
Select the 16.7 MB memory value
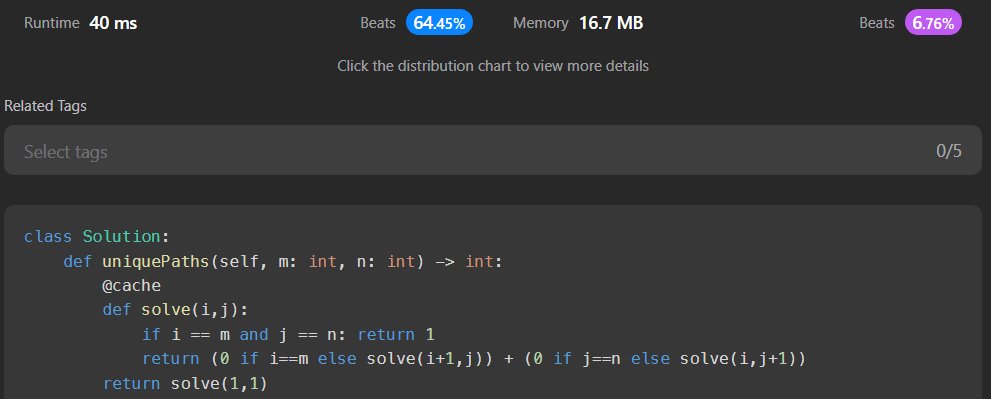coord(611,23)
